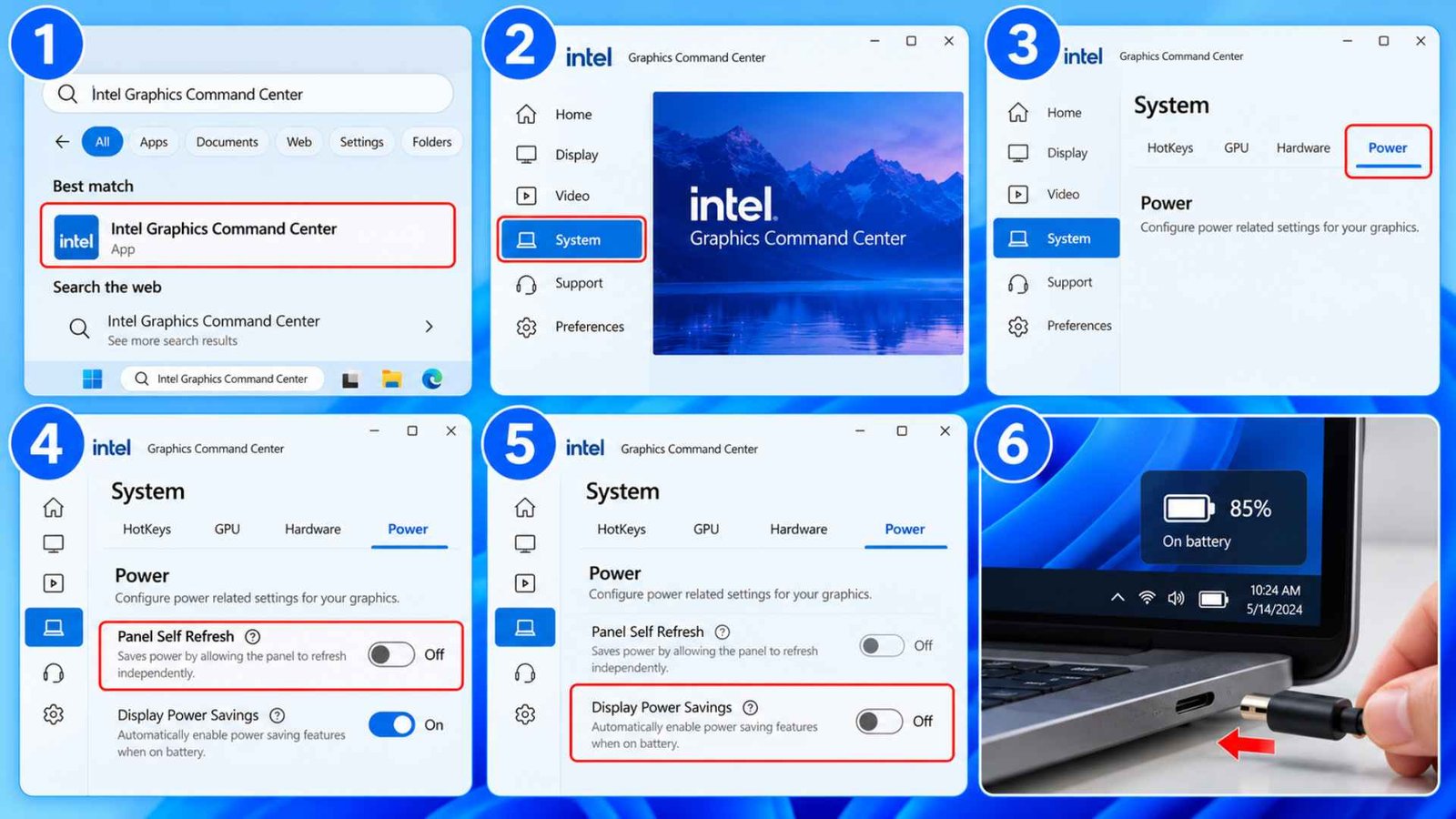Click the Display Power Savings help icon in panel 5

[x=750, y=707]
